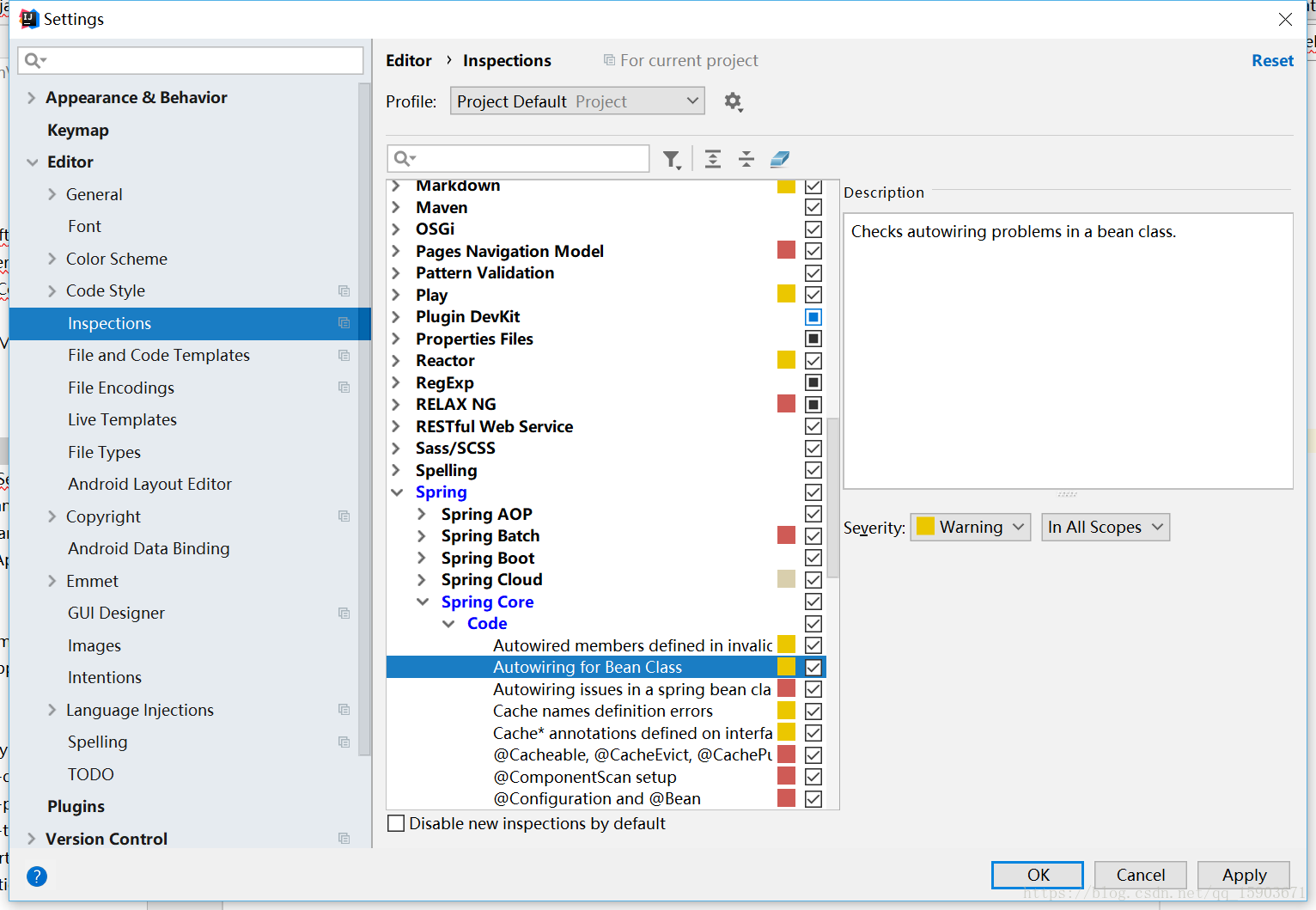Open the Live Templates settings page

click(122, 420)
